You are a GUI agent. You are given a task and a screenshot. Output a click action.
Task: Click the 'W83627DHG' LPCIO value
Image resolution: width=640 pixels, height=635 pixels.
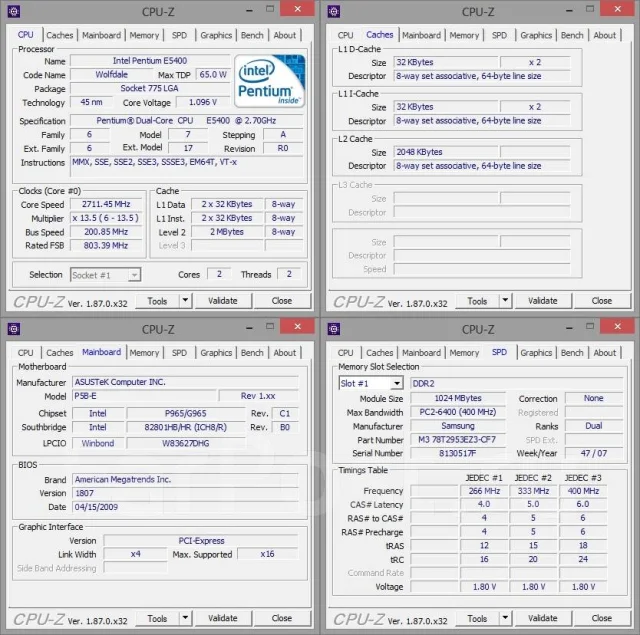tap(186, 443)
